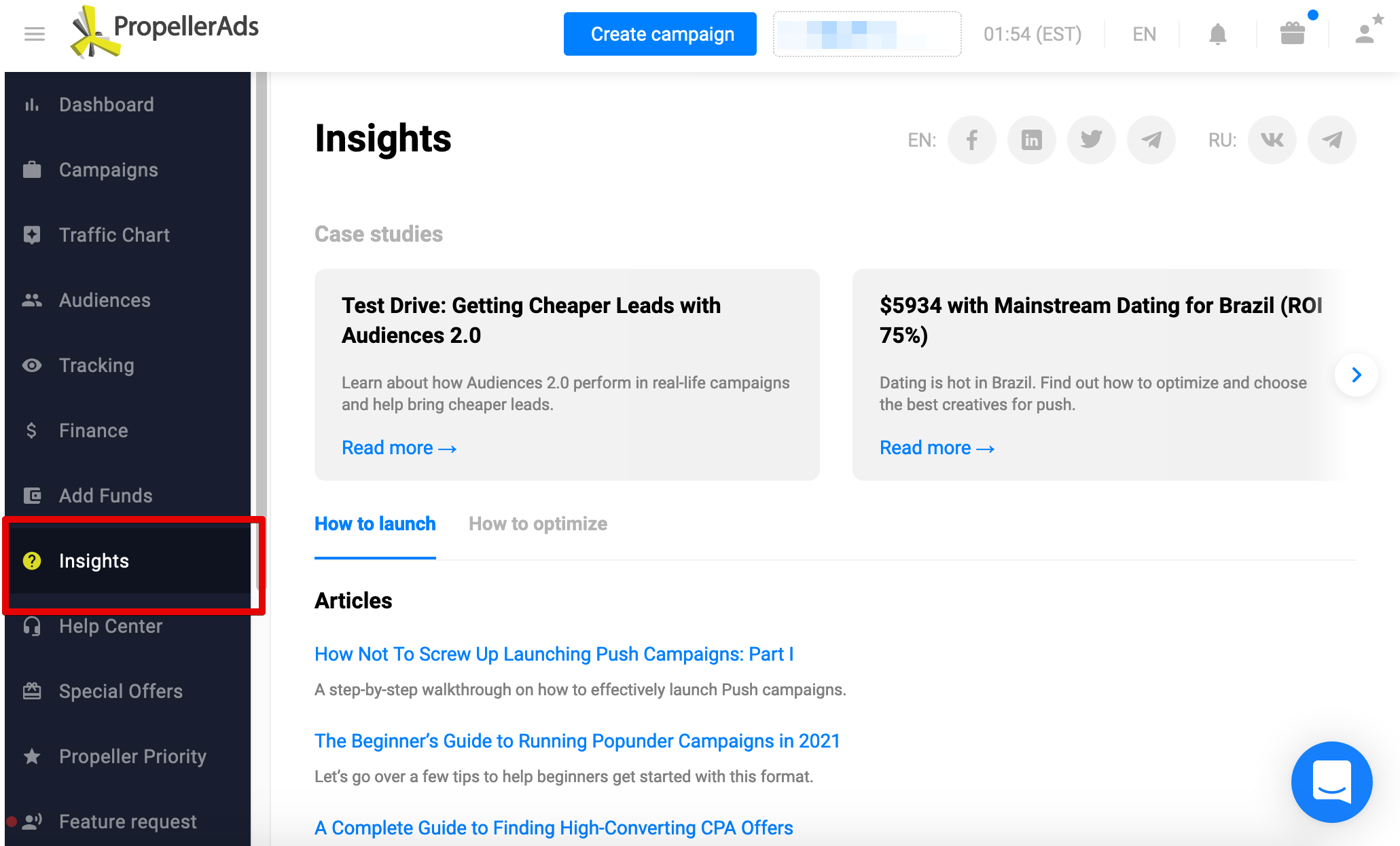The width and height of the screenshot is (1400, 846).
Task: Click the sidebar vertical scrollbar
Action: [x=261, y=330]
